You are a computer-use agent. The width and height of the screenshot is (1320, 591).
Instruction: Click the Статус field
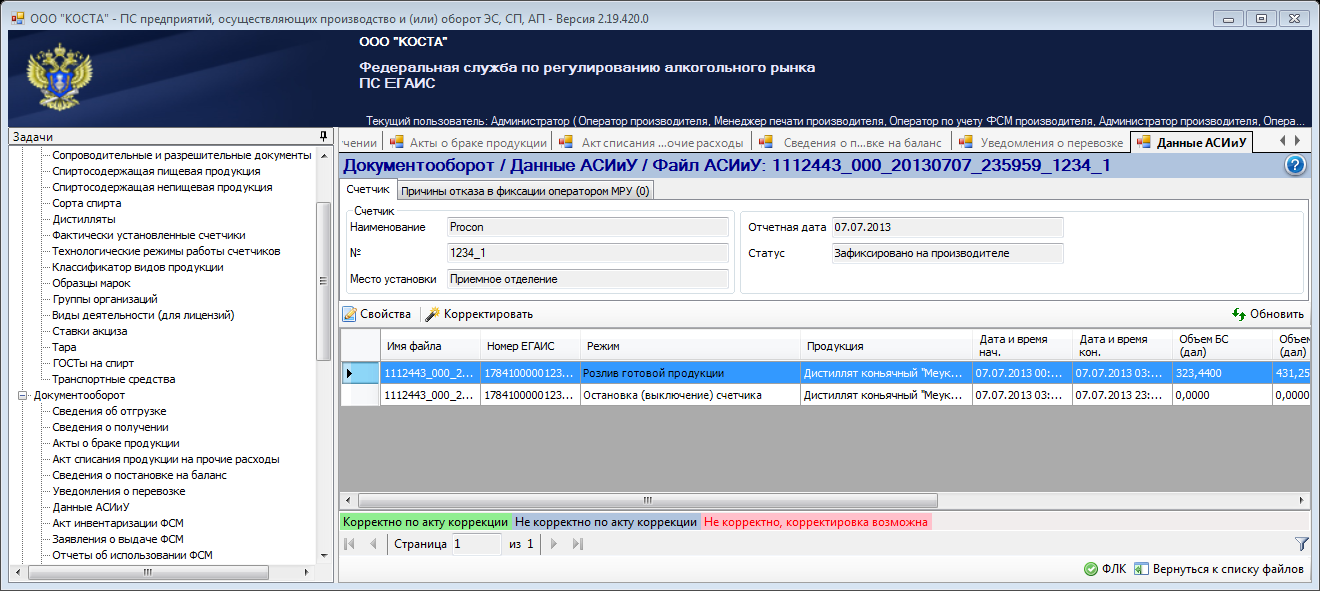coord(947,253)
